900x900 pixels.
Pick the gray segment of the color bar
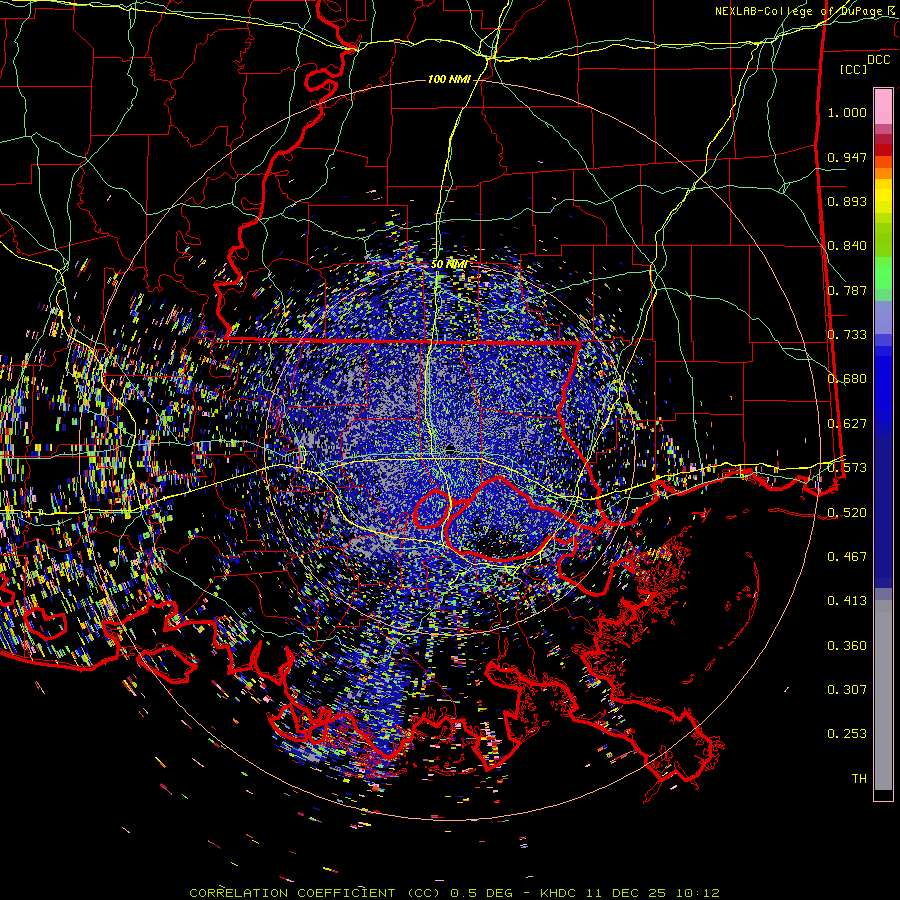883,695
